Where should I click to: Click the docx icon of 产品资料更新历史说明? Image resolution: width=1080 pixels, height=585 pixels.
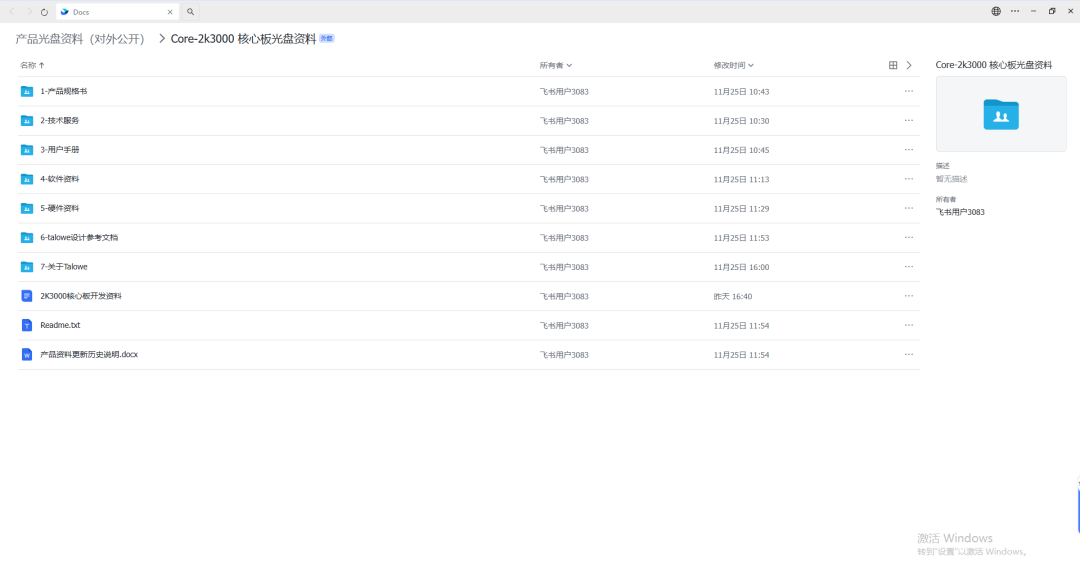click(x=27, y=354)
